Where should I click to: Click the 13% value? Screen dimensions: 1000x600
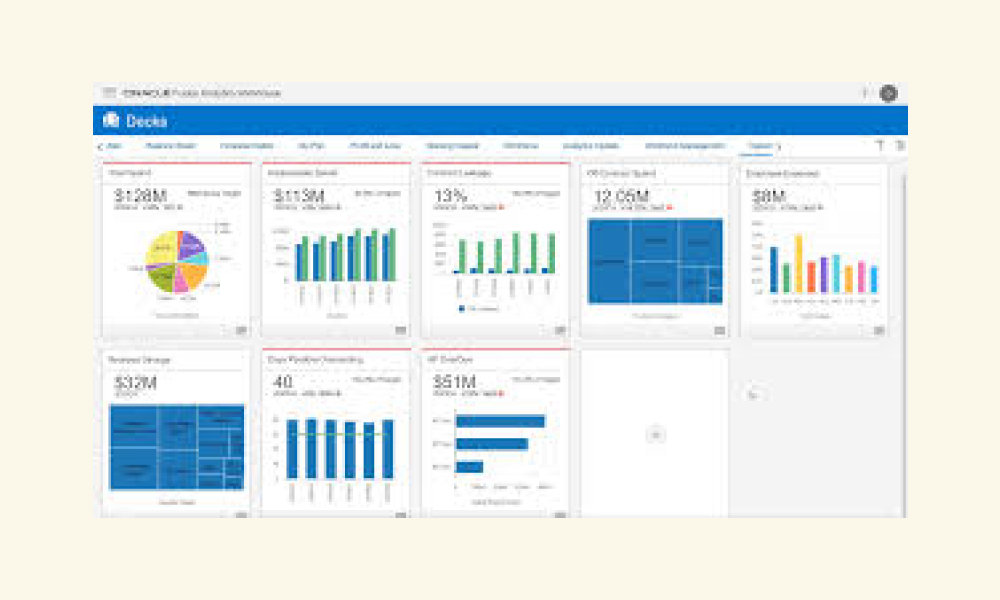click(450, 195)
